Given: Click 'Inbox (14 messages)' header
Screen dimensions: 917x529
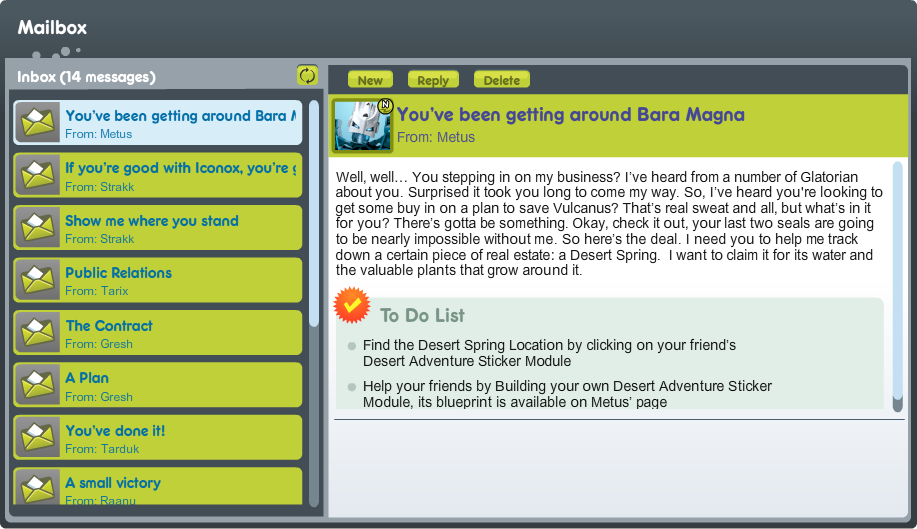Looking at the screenshot, I should 87,77.
